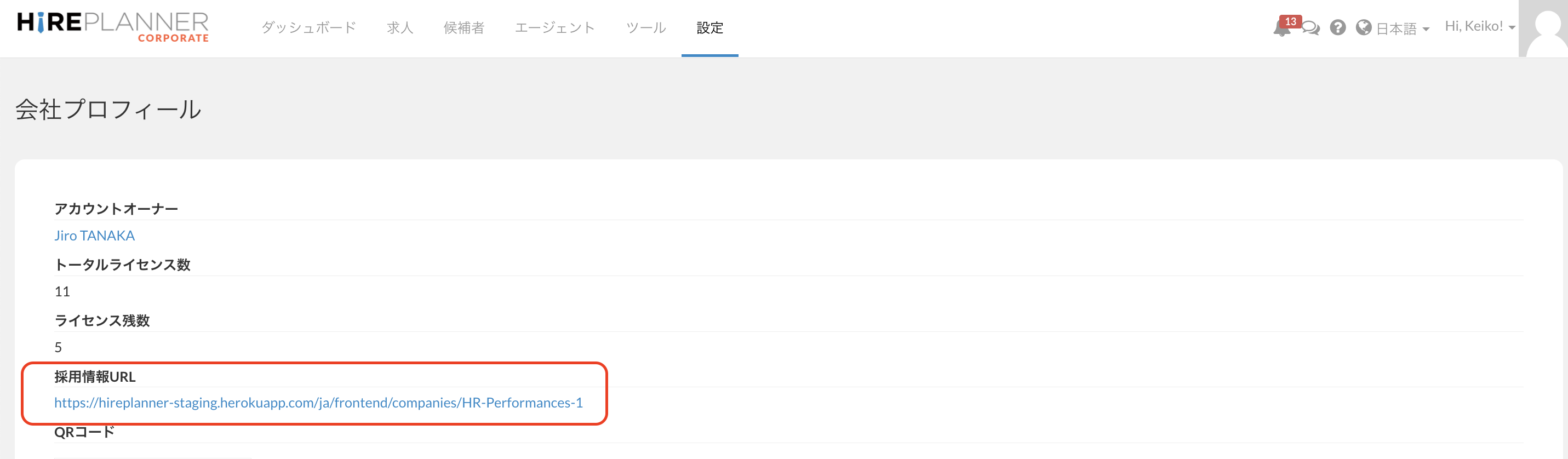Select the 設定 tab
Viewport: 1568px width, 459px height.
coord(709,27)
